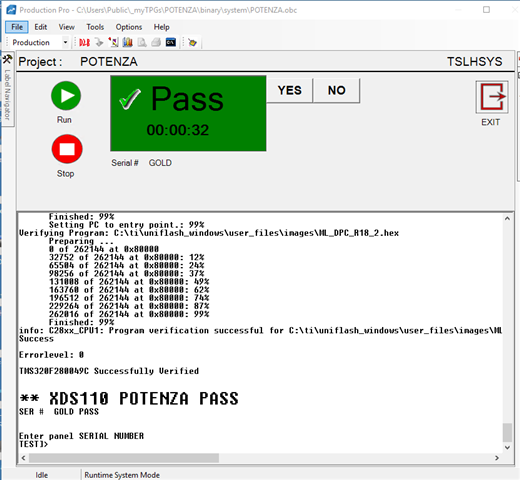Click the 'SER # GOLD PASS' line
This screenshot has height=480, width=520.
tap(59, 412)
